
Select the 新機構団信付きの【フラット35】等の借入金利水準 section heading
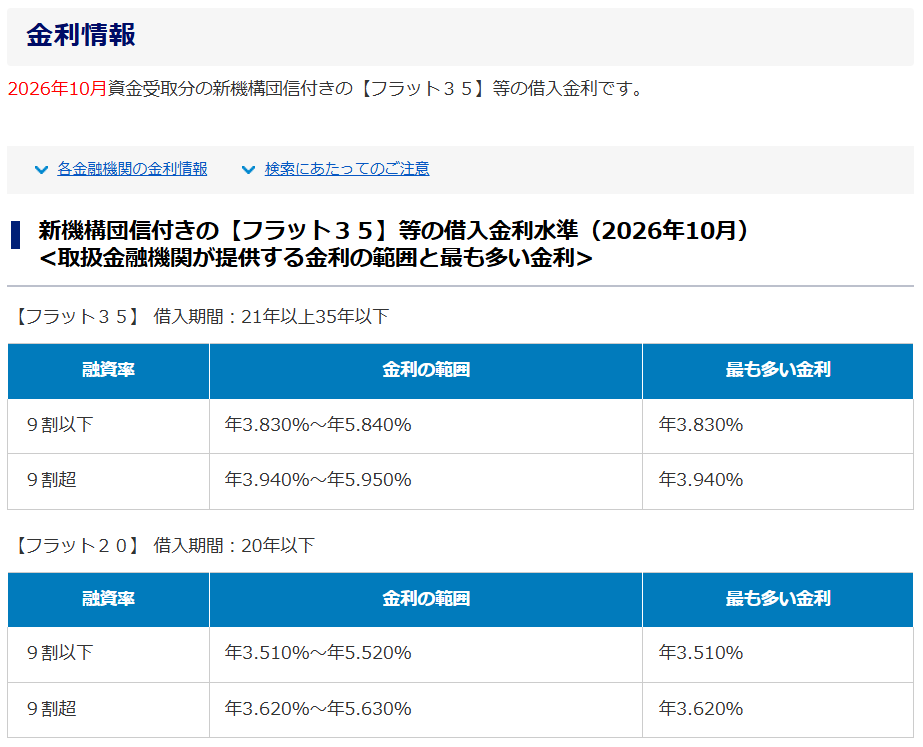pyautogui.click(x=393, y=231)
